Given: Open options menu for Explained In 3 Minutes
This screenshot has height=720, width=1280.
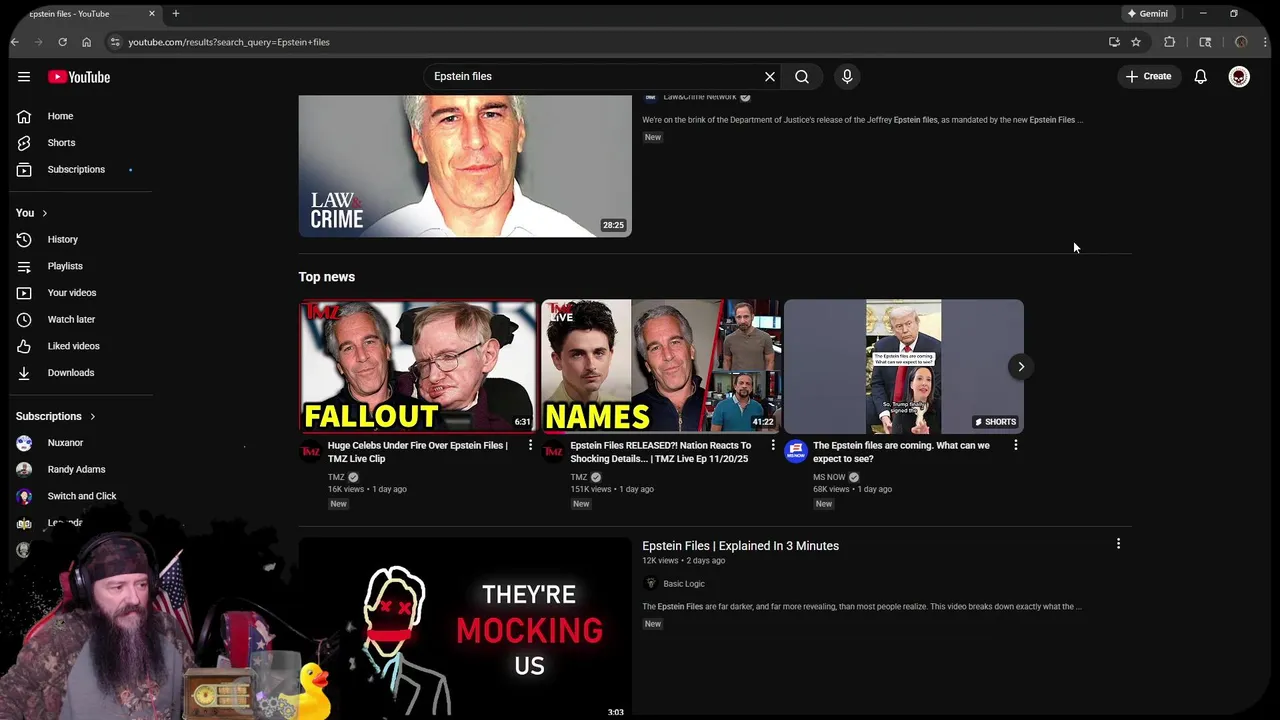Looking at the screenshot, I should coord(1118,544).
